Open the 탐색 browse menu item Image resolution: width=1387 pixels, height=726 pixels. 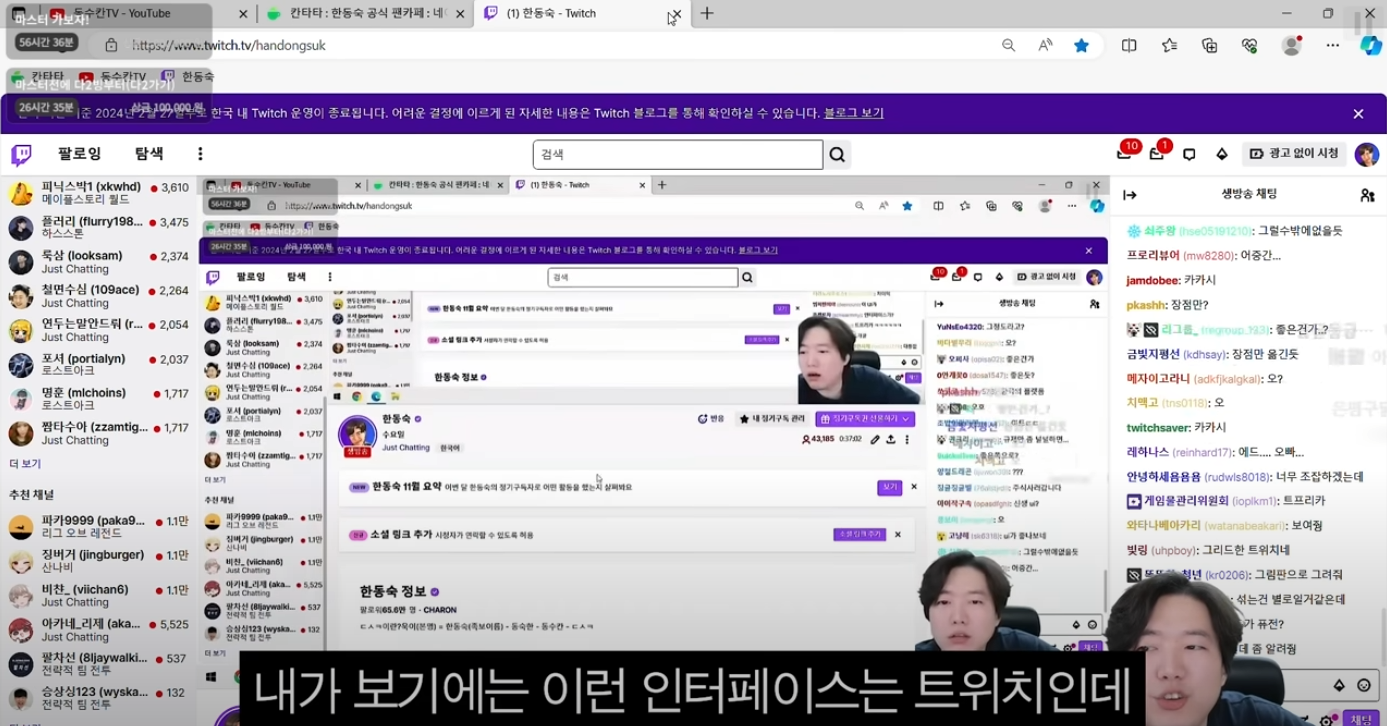[149, 154]
